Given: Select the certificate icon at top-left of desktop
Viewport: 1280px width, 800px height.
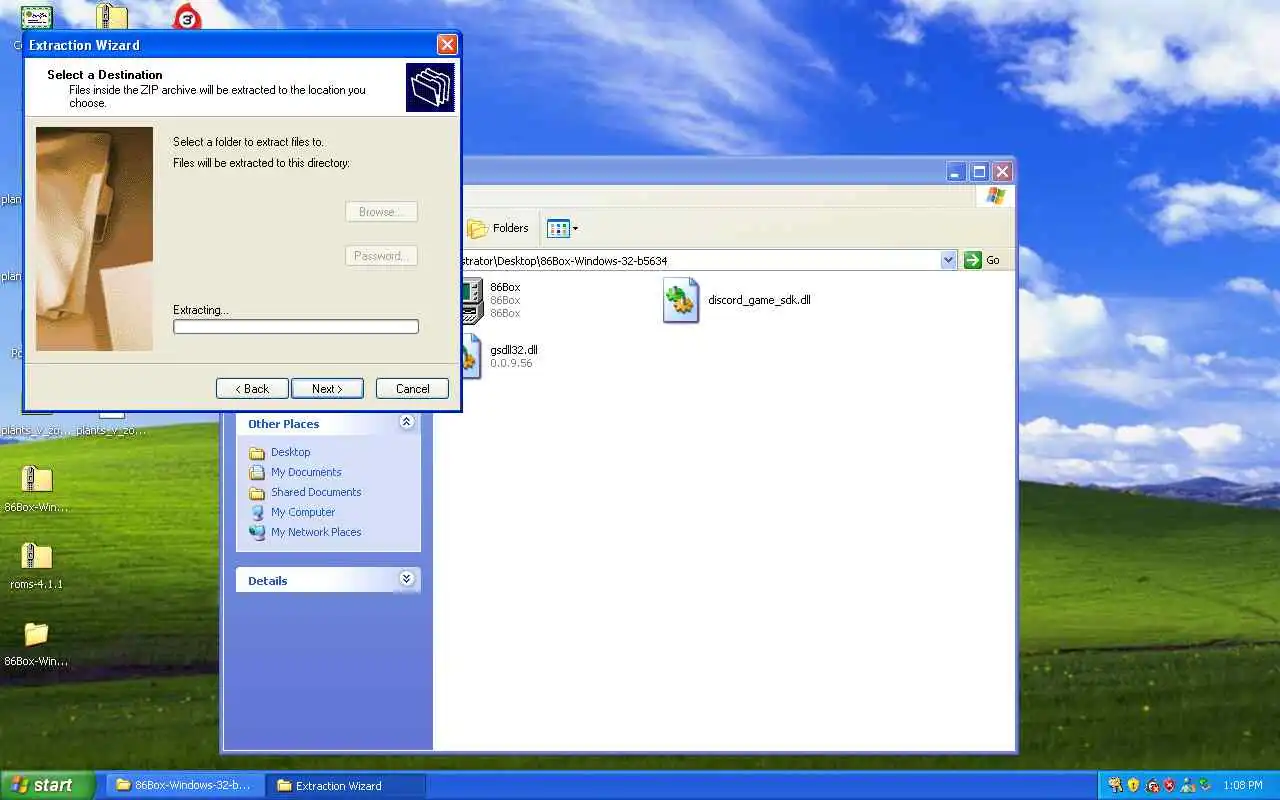Looking at the screenshot, I should click(x=36, y=17).
